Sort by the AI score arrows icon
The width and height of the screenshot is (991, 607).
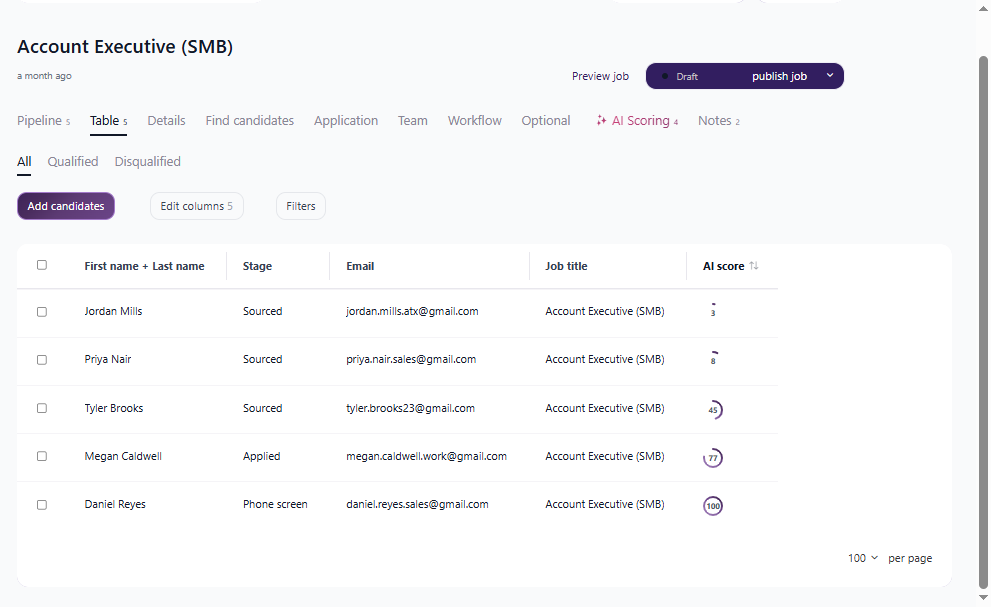(753, 266)
